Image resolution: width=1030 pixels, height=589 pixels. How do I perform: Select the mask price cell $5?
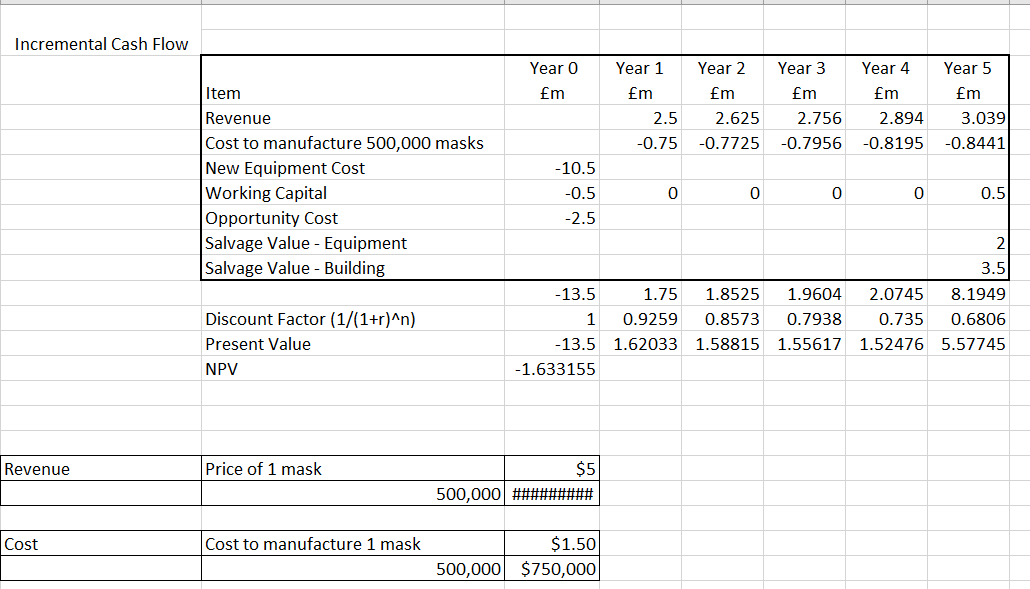click(552, 469)
